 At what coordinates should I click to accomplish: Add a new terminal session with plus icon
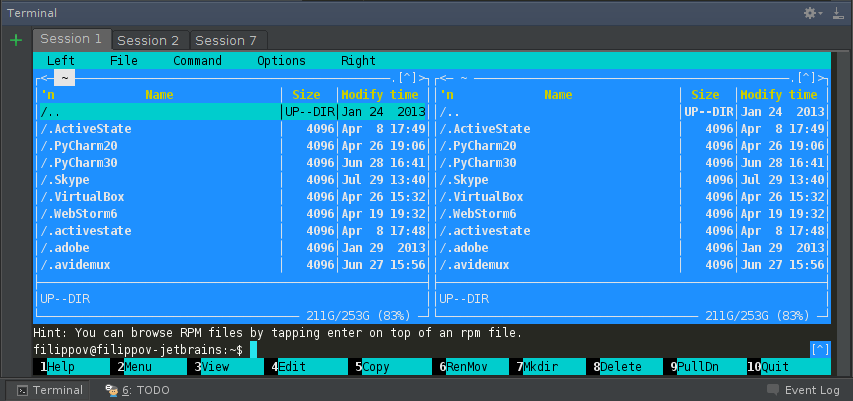point(16,40)
